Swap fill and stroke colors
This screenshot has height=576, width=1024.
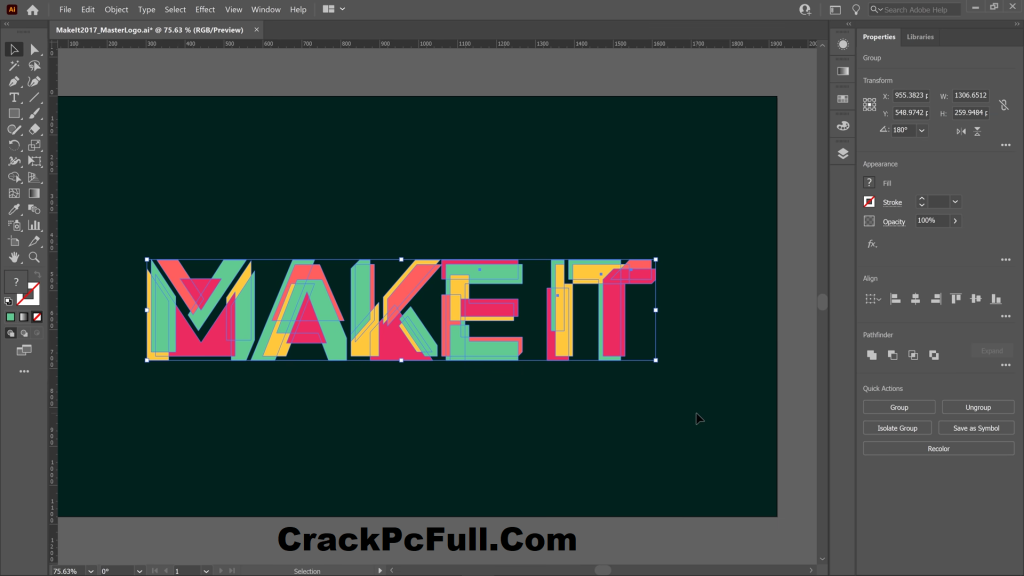[38, 274]
